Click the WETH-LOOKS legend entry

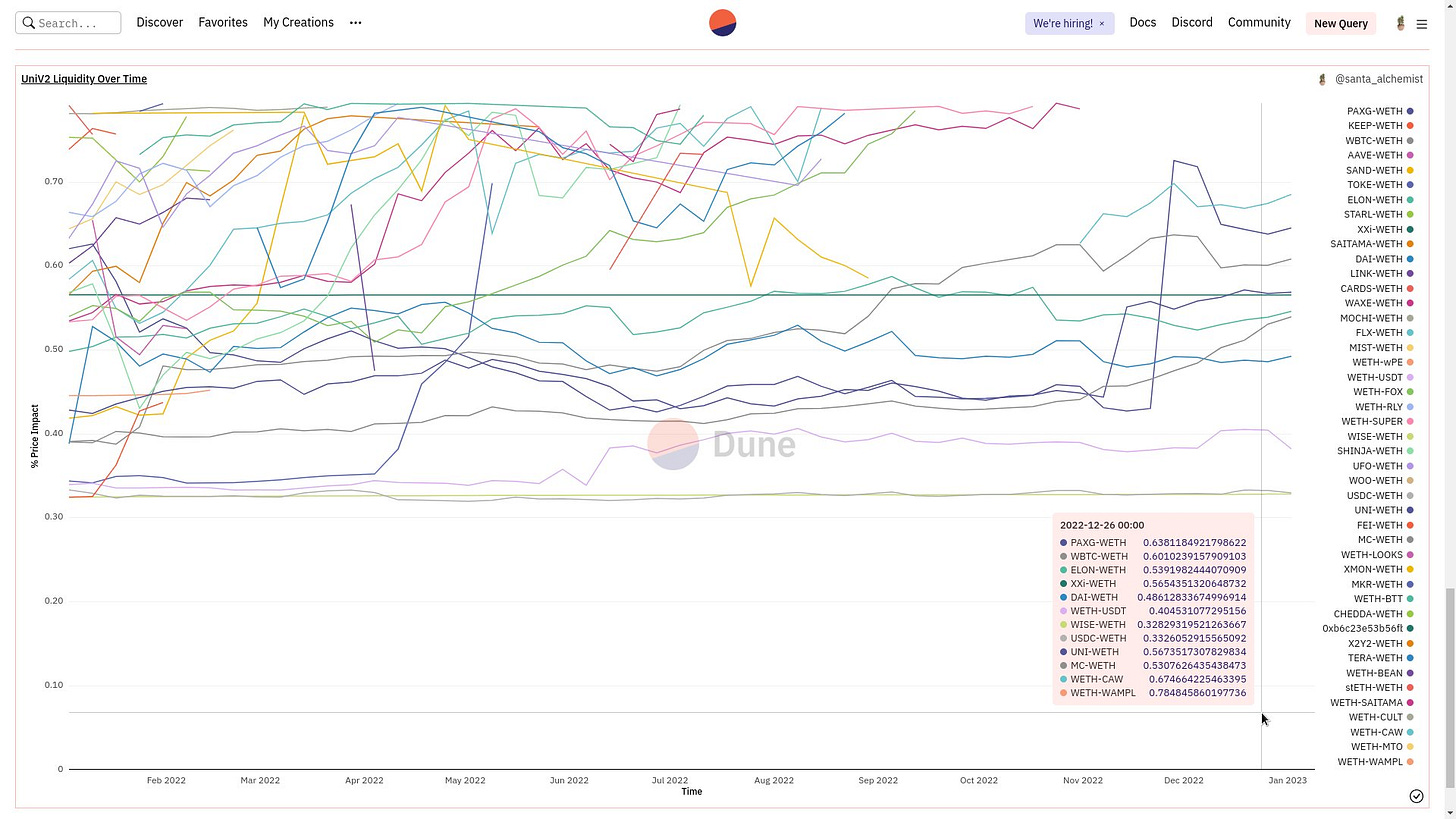1378,555
